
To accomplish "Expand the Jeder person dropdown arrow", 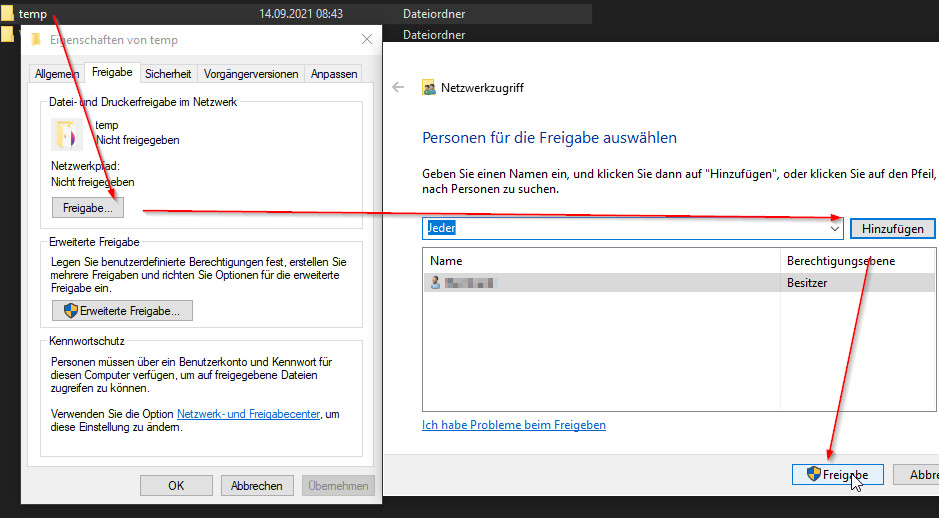I will point(835,229).
